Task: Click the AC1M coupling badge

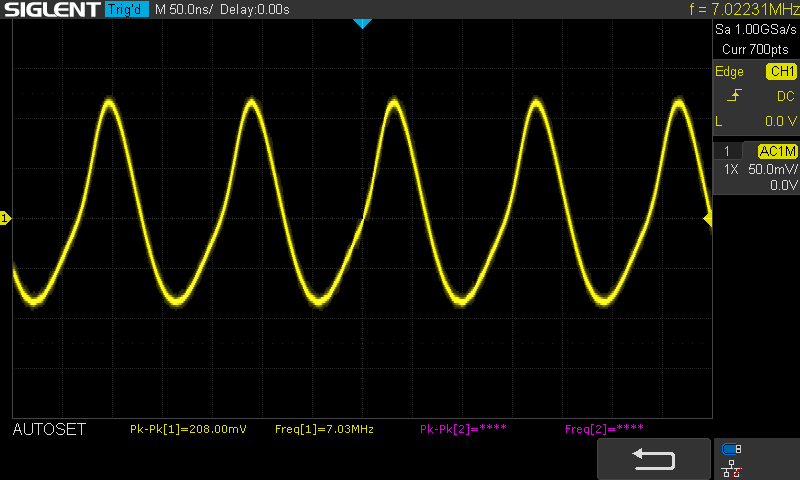Action: 777,151
